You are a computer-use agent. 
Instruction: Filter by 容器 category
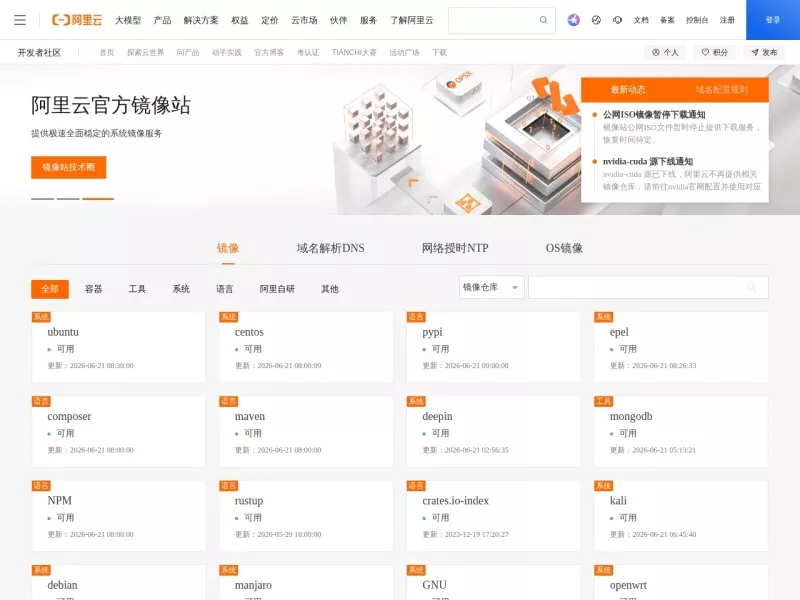pos(93,289)
